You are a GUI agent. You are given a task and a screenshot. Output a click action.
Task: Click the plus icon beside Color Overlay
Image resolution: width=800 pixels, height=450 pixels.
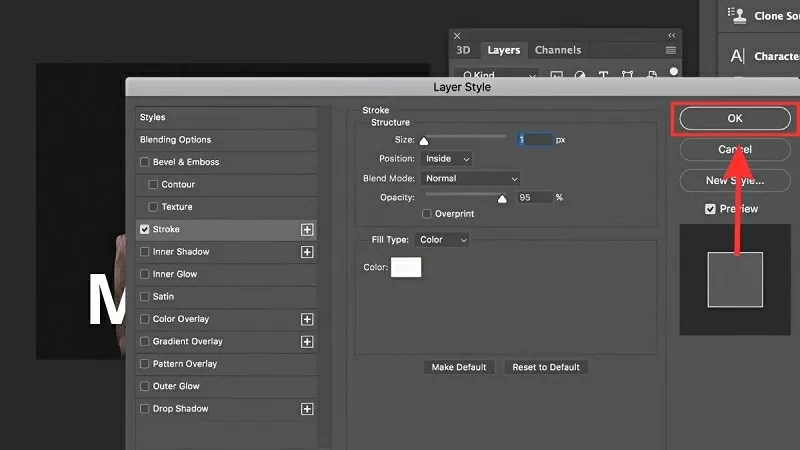coord(307,319)
